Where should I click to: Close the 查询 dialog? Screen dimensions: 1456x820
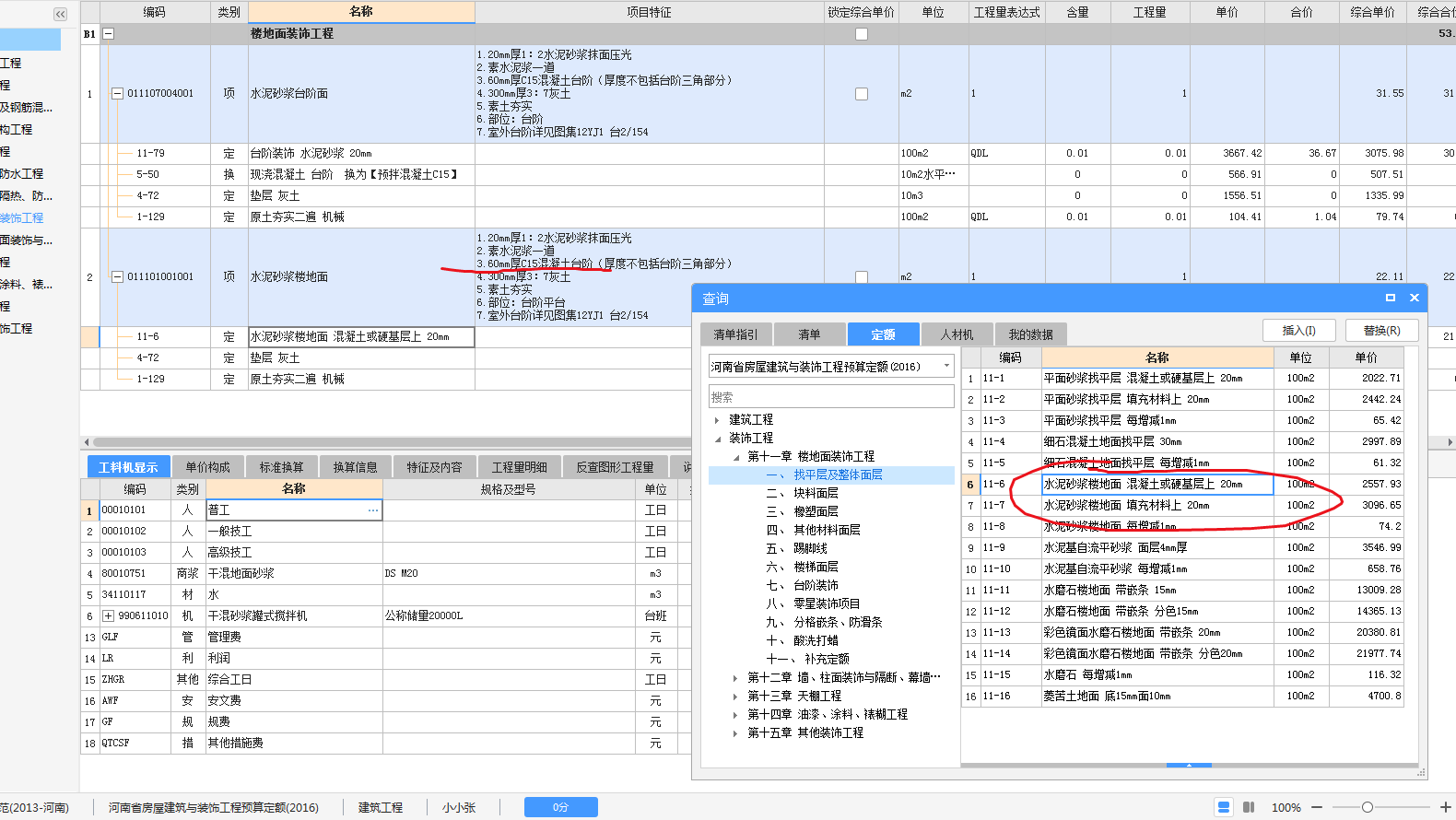point(1415,298)
